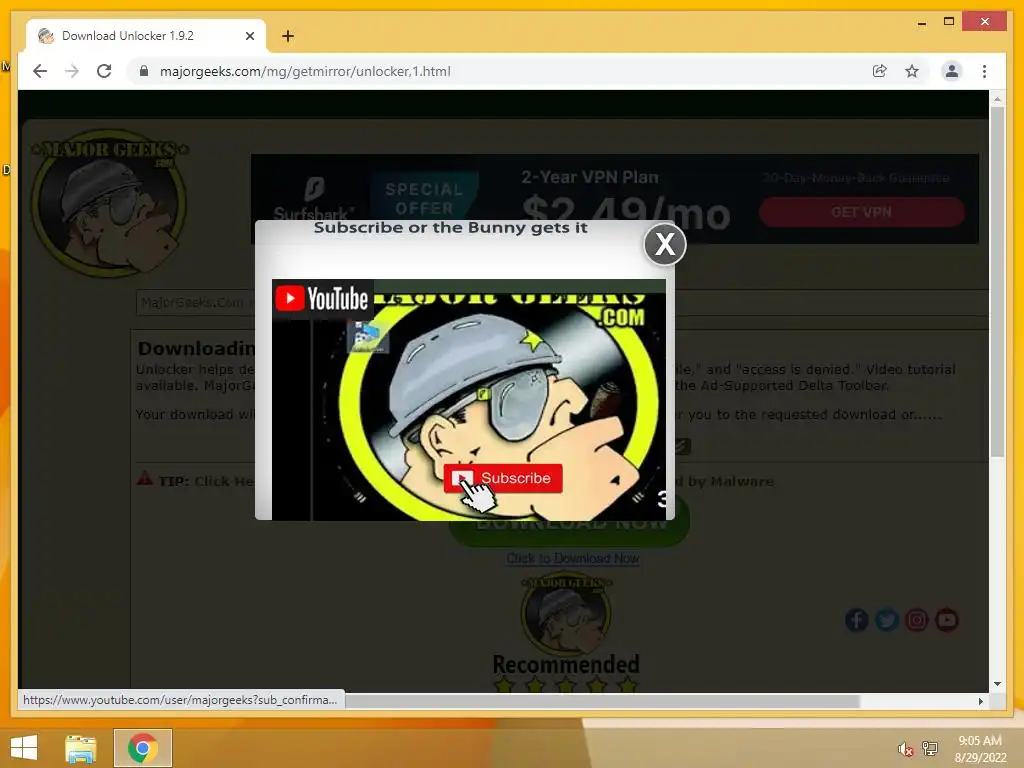Click the TIP warning triangle icon
This screenshot has width=1024, height=768.
pos(144,479)
